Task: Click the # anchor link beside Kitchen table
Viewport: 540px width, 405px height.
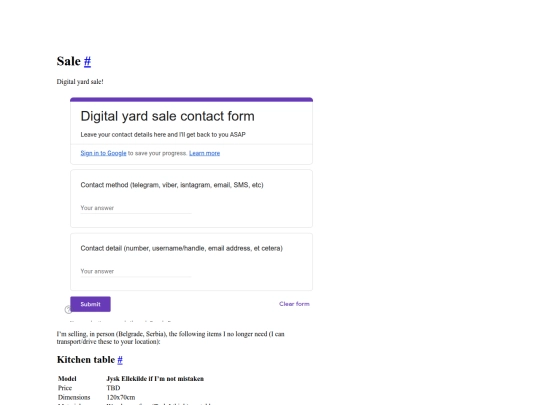Action: tap(120, 360)
